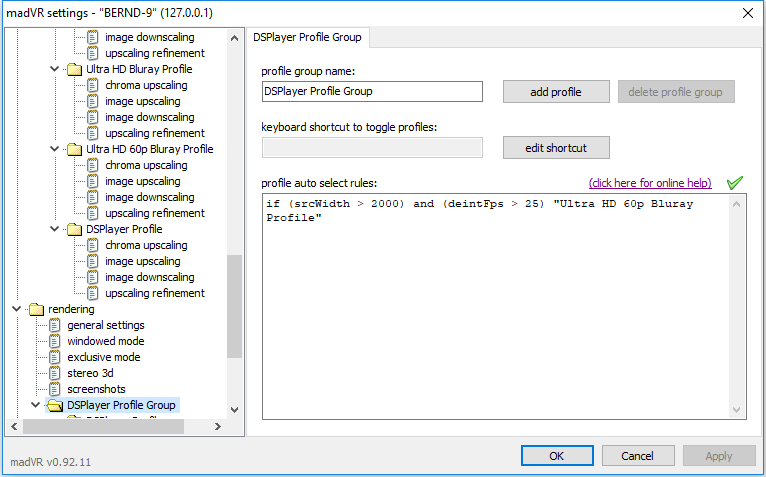Open the exclusive mode page
766x477 pixels.
pos(104,357)
